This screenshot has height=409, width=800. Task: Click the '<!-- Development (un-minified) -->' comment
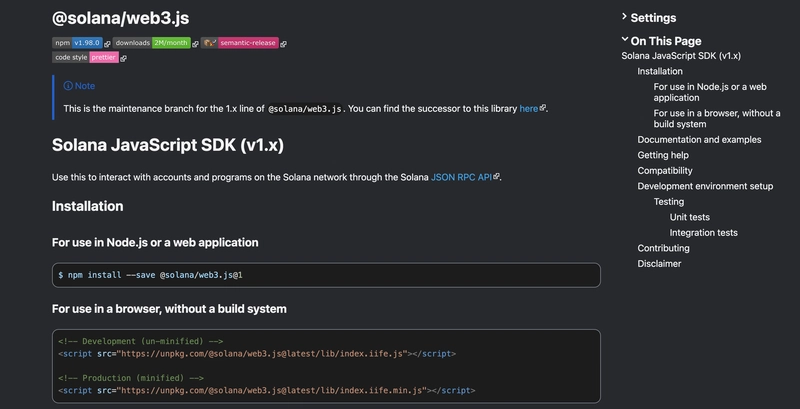click(141, 341)
